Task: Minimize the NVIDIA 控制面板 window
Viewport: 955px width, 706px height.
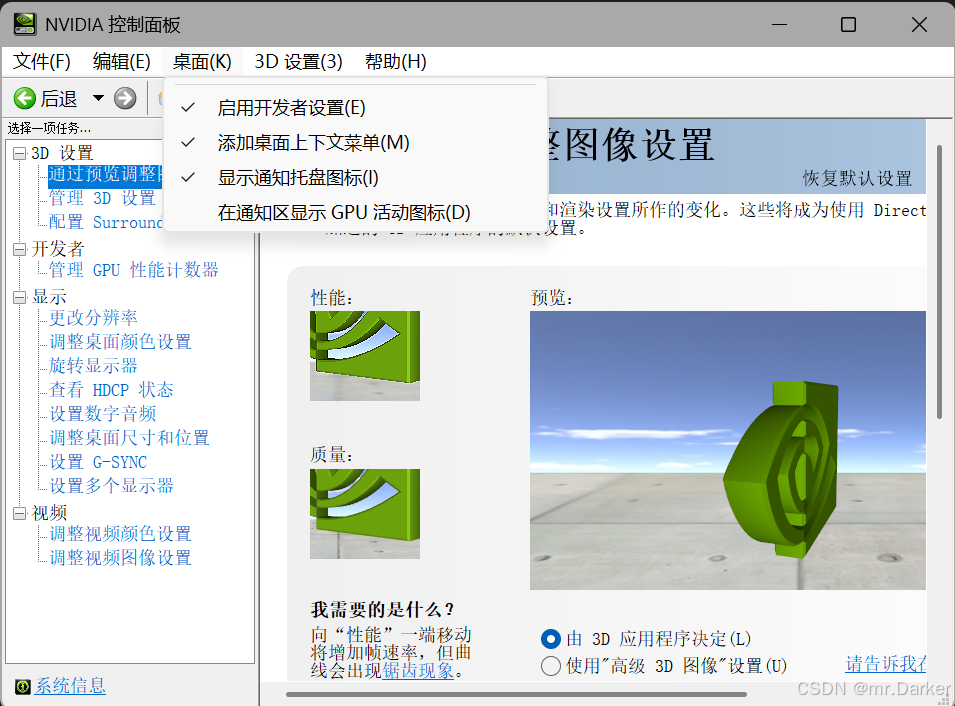Action: pyautogui.click(x=780, y=24)
